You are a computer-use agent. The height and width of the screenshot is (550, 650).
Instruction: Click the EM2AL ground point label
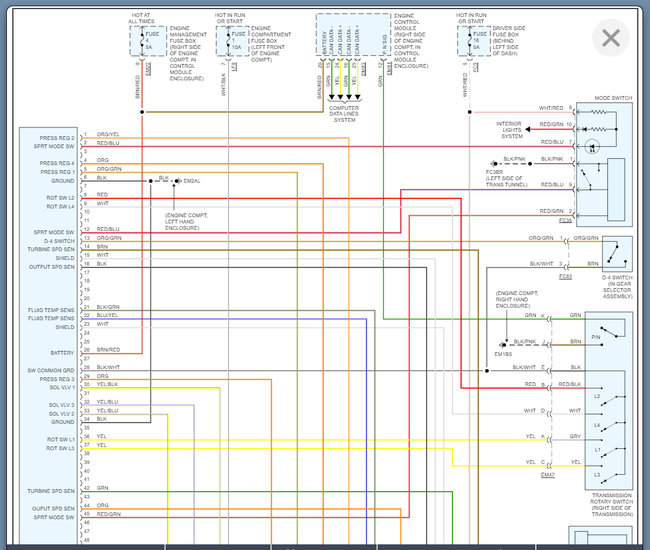pyautogui.click(x=192, y=181)
